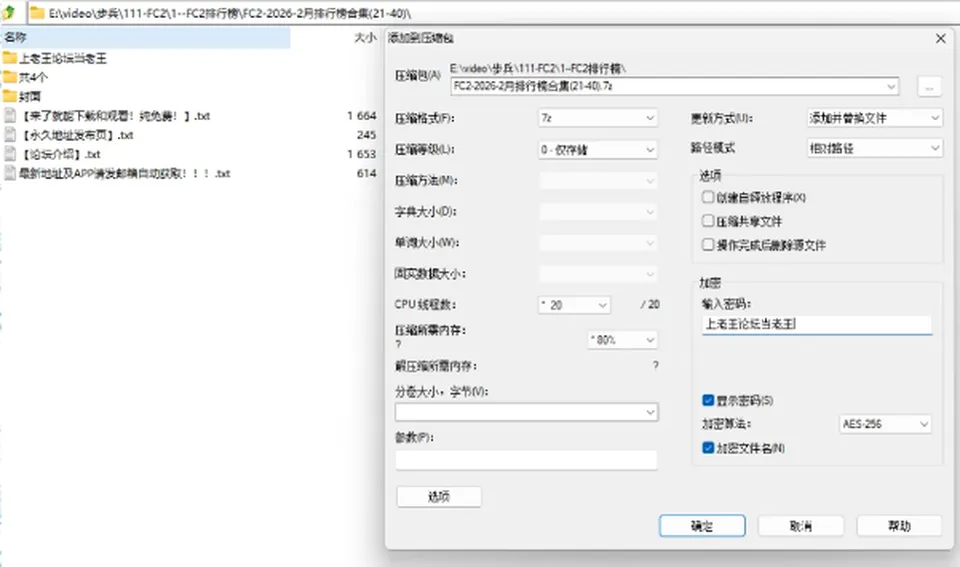Viewport: 960px width, 567px height.
Task: Click the address bar path field
Action: [x=493, y=13]
